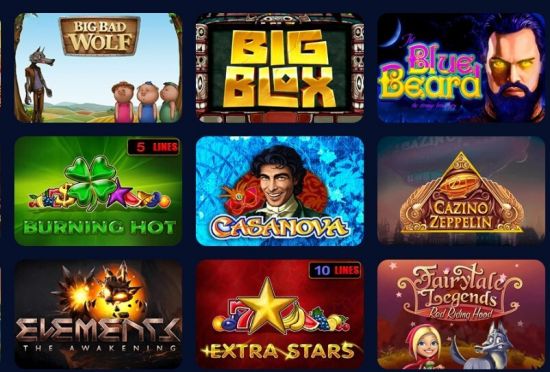The image size is (550, 372).
Task: Click the Big Bad Wolf wooden title sign
Action: tap(100, 36)
